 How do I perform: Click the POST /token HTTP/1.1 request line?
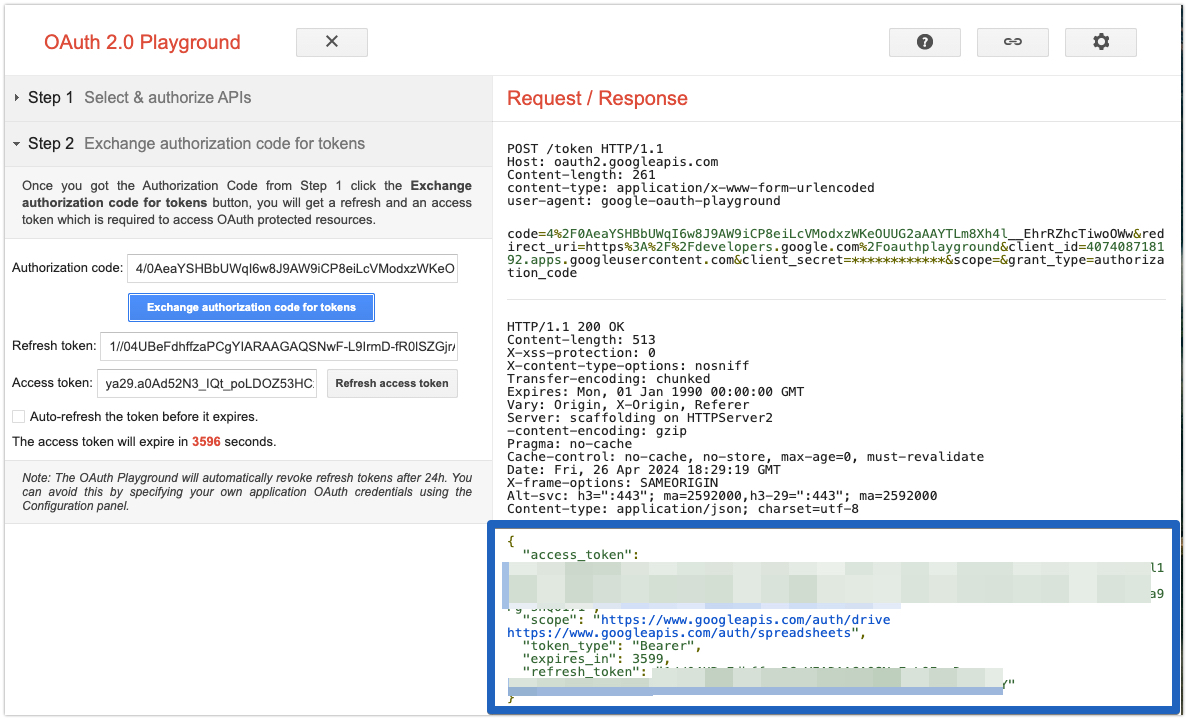click(585, 149)
